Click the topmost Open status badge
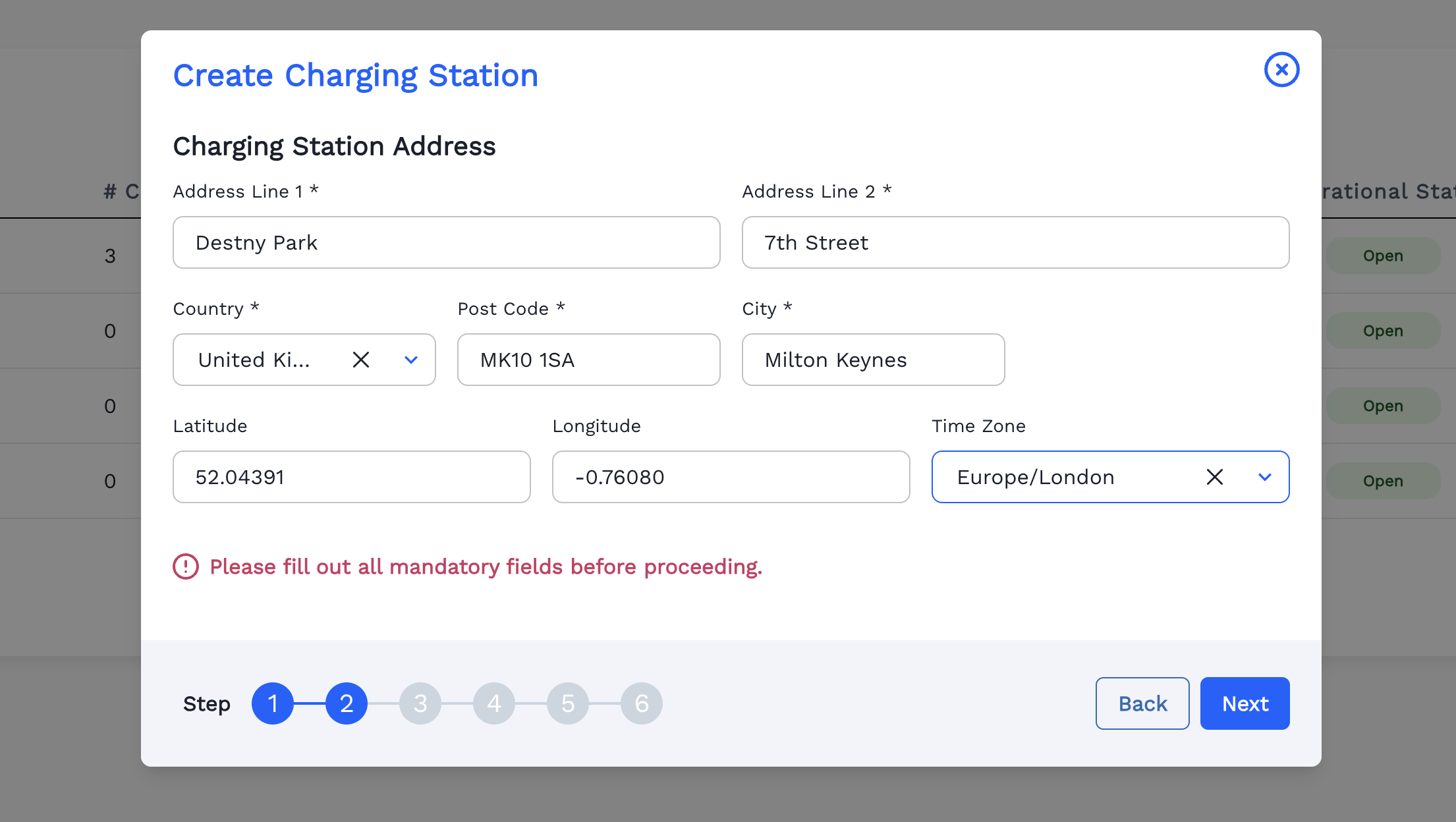Screen dimensions: 1456x822 click(1383, 256)
